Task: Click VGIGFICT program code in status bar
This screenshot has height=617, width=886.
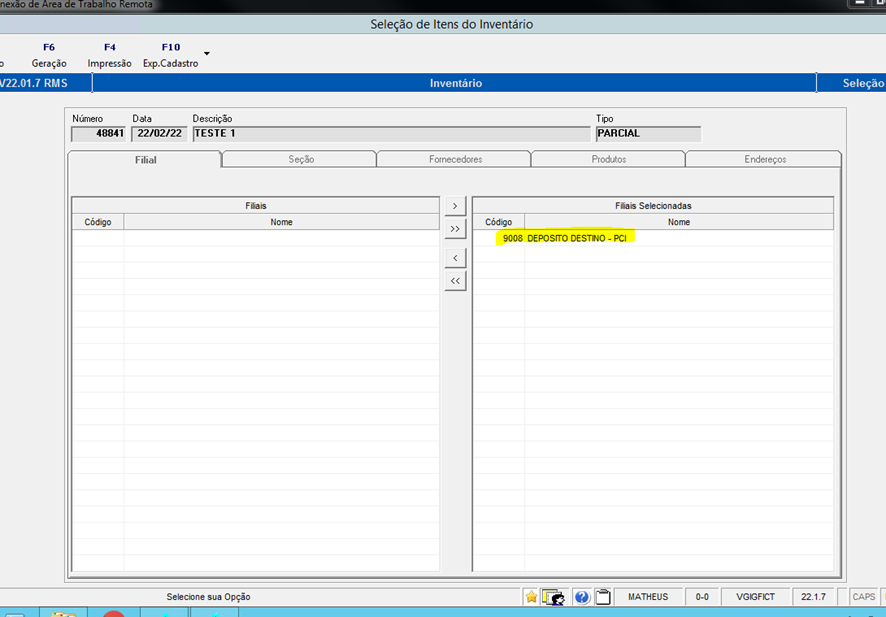Action: point(755,597)
